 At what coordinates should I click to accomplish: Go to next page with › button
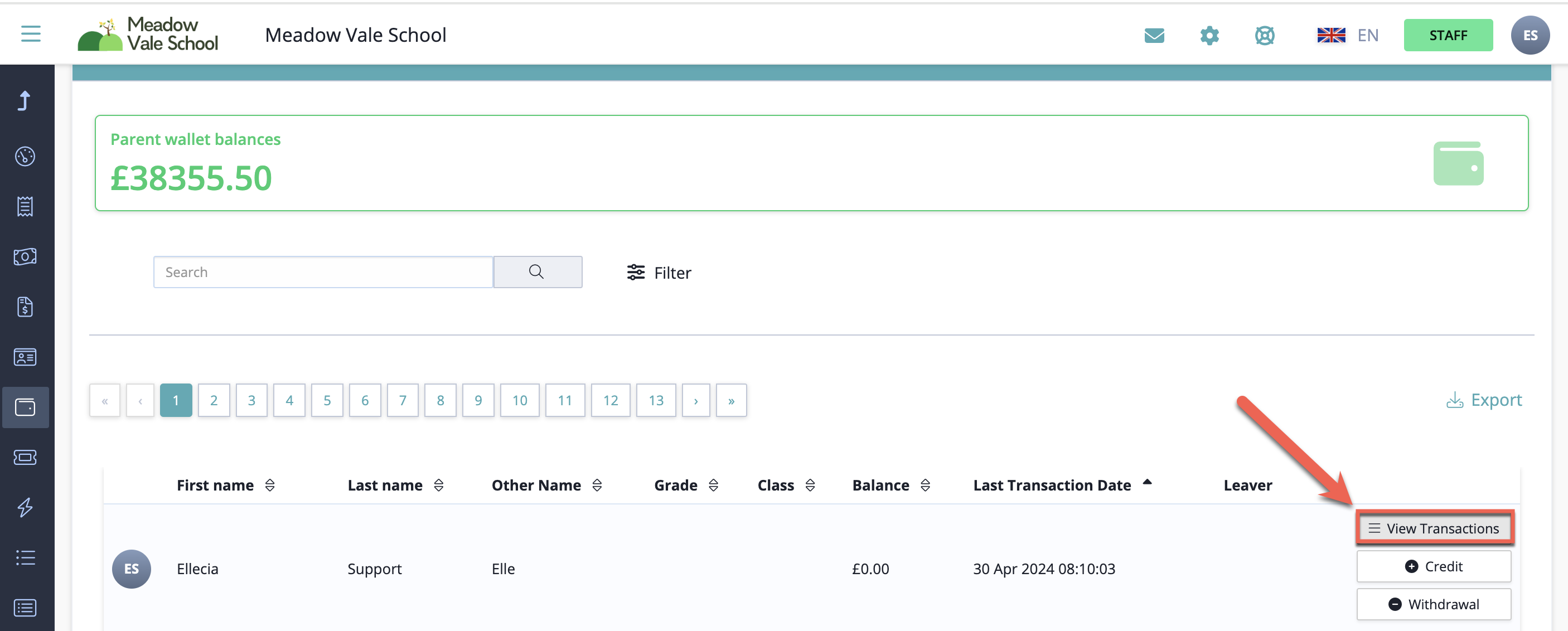[696, 400]
